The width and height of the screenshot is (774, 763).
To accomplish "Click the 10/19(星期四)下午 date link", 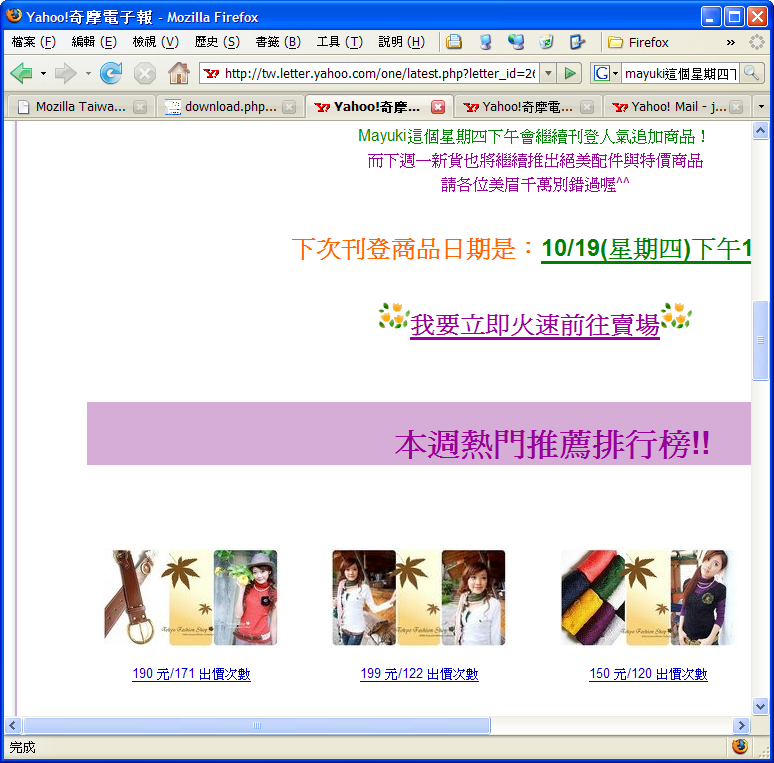I will [646, 249].
